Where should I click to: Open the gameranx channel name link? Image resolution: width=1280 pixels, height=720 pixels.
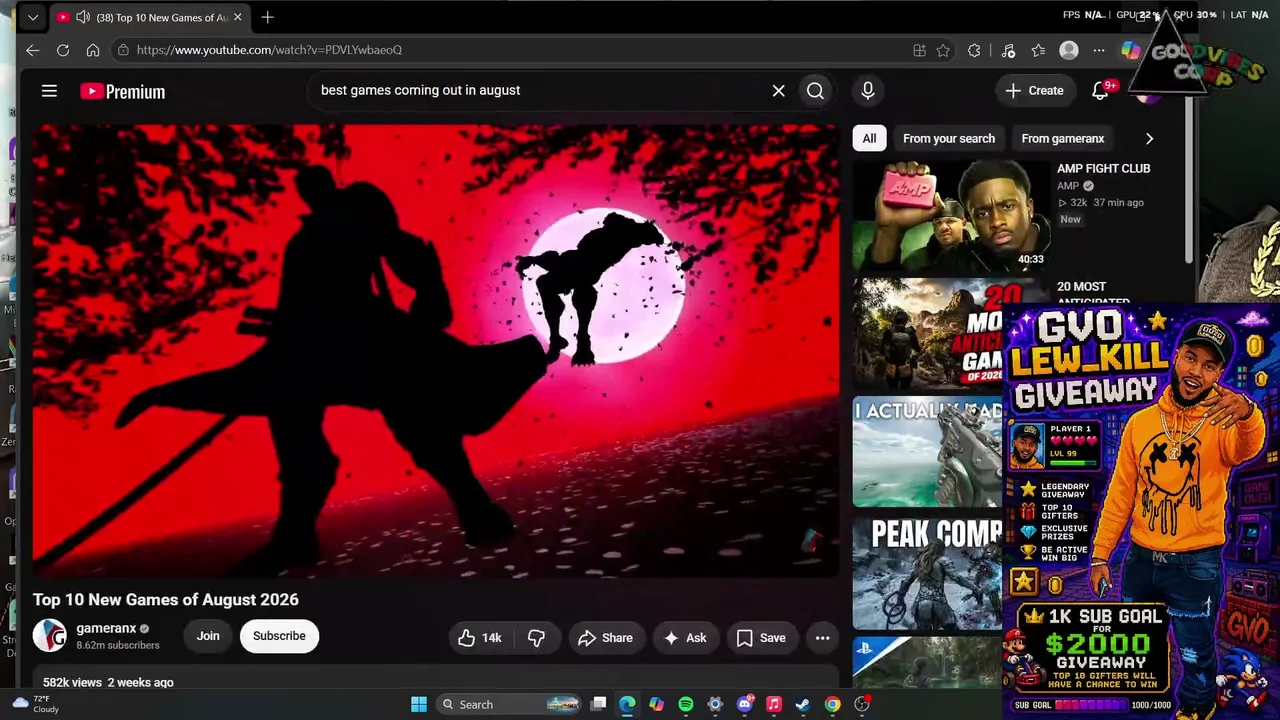pyautogui.click(x=106, y=628)
